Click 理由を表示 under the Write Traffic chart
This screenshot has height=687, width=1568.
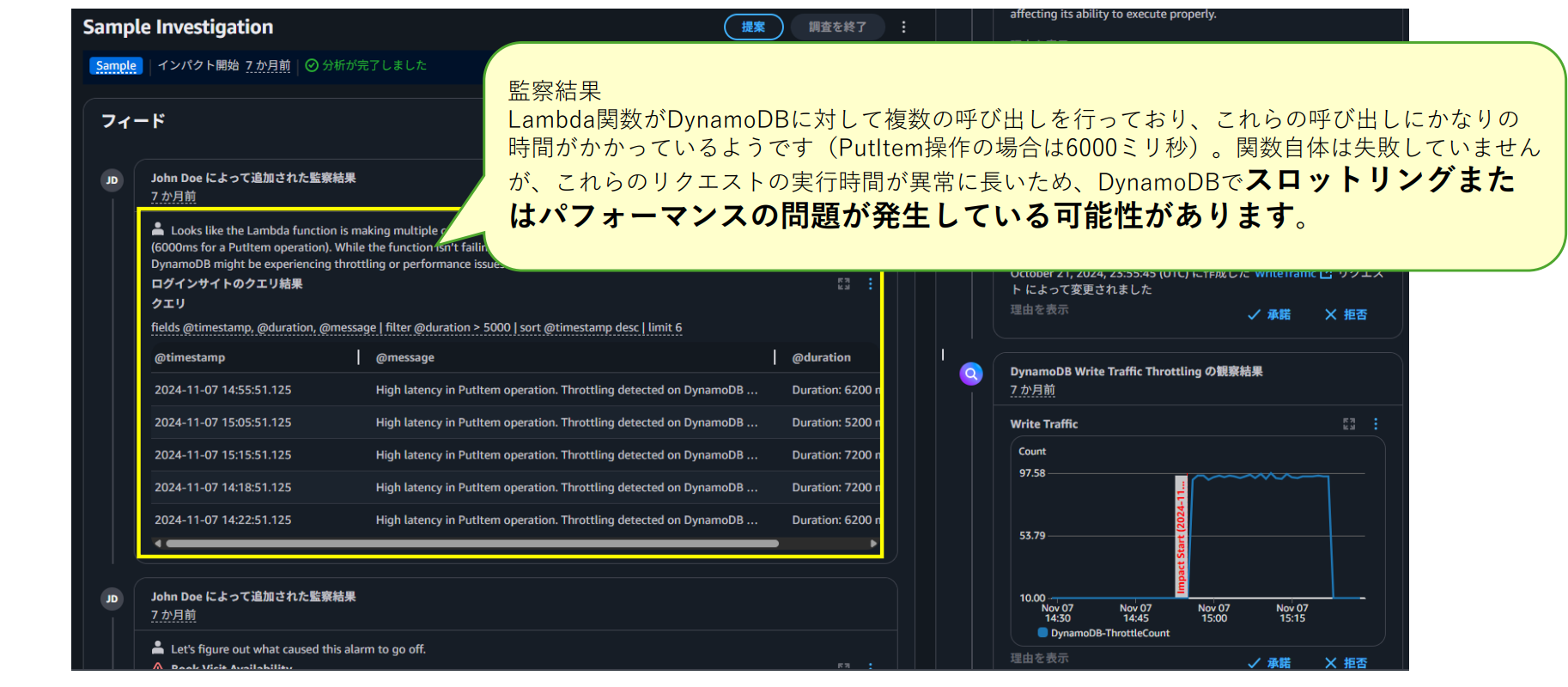pos(1039,658)
